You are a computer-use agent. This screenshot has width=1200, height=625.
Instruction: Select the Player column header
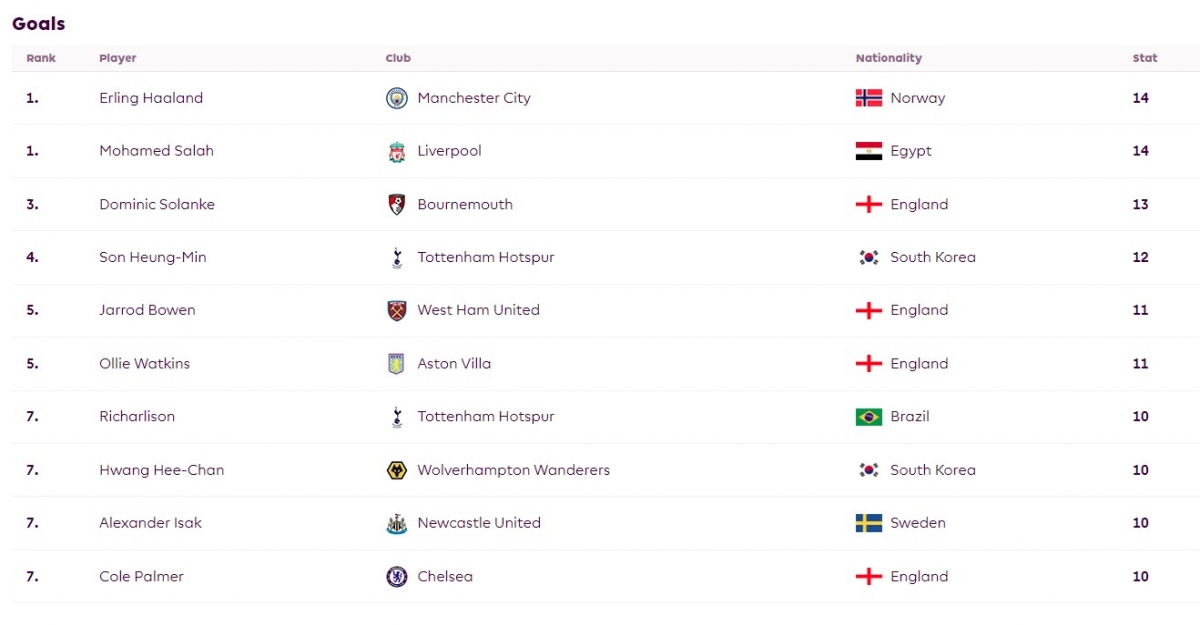(118, 58)
